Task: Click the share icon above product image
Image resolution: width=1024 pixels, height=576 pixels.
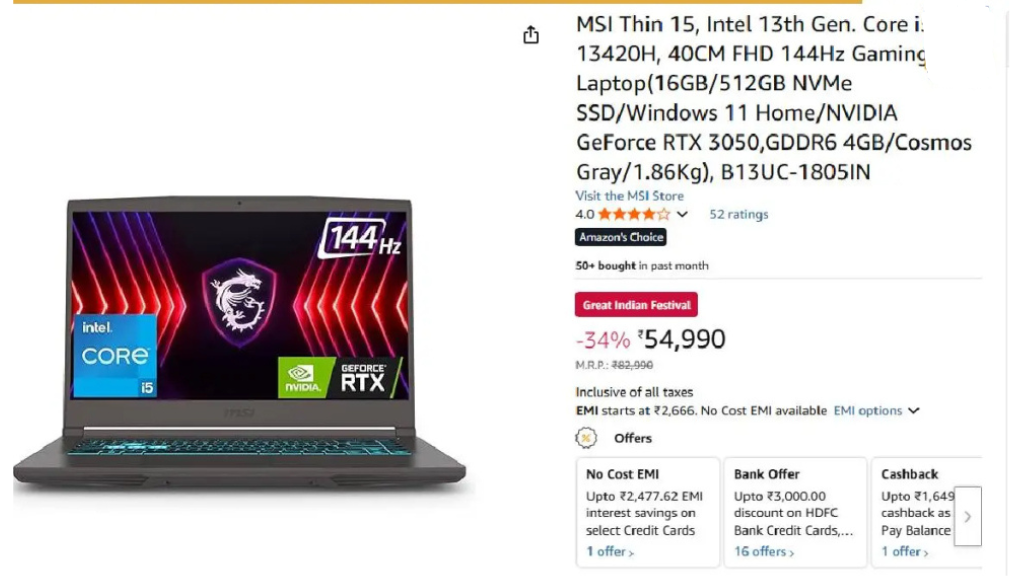Action: (x=531, y=34)
